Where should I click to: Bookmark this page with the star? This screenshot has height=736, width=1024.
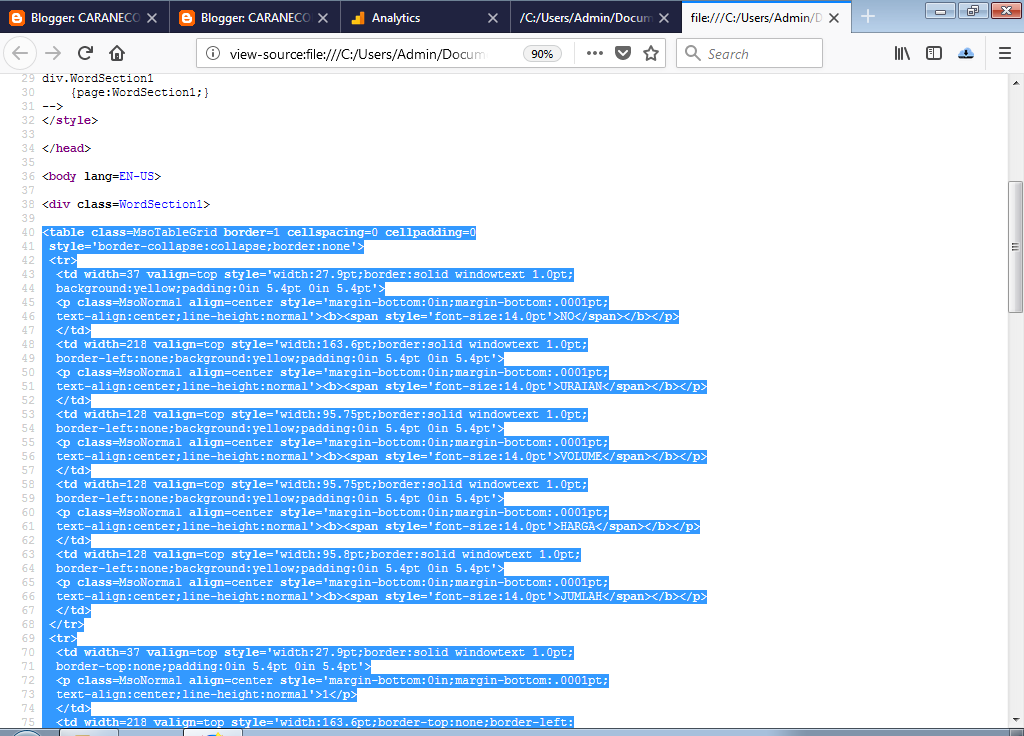(651, 54)
